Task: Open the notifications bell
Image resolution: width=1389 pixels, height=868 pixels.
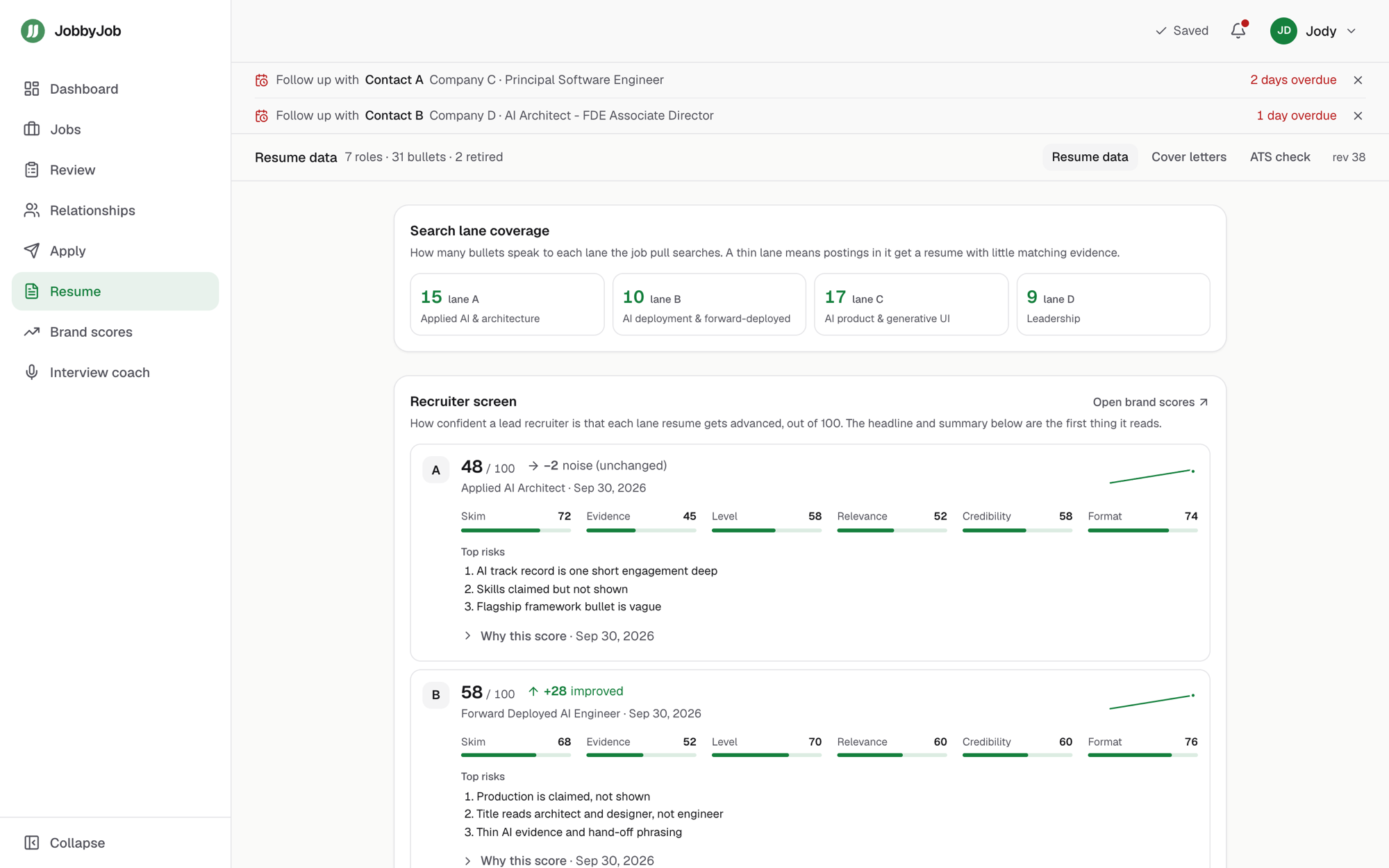Action: pyautogui.click(x=1238, y=31)
